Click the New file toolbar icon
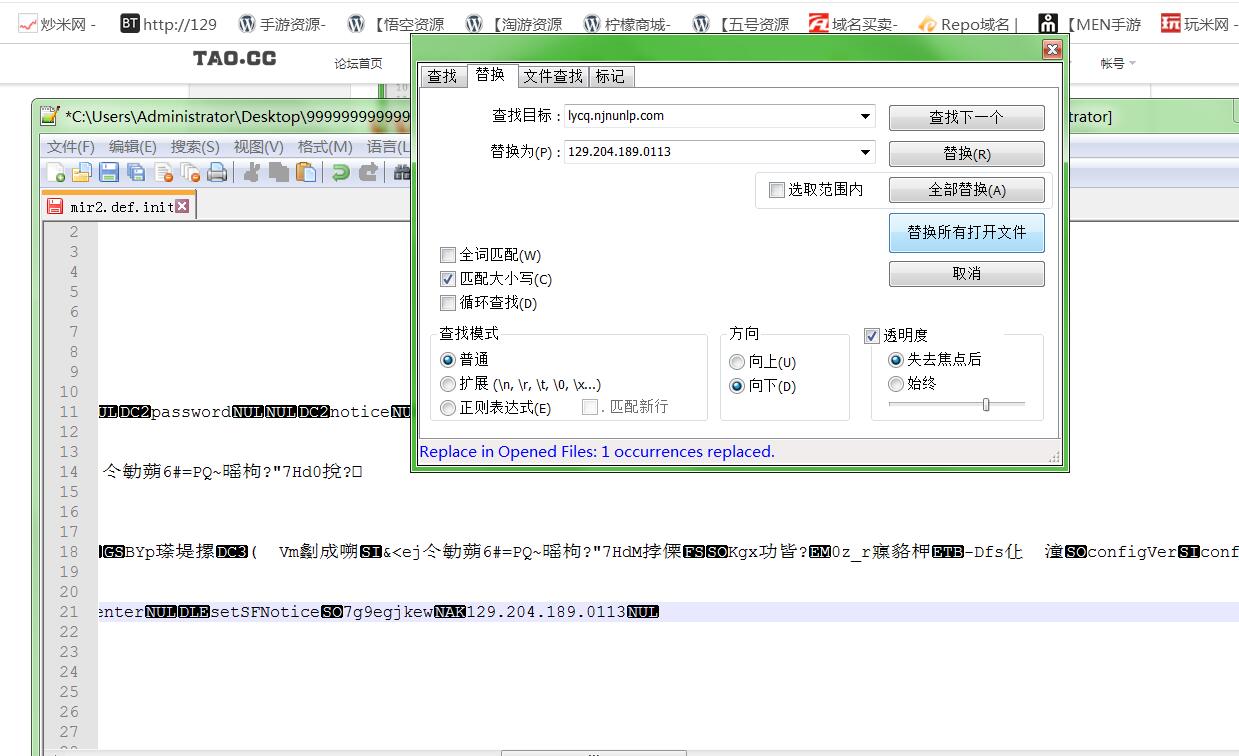 click(57, 173)
